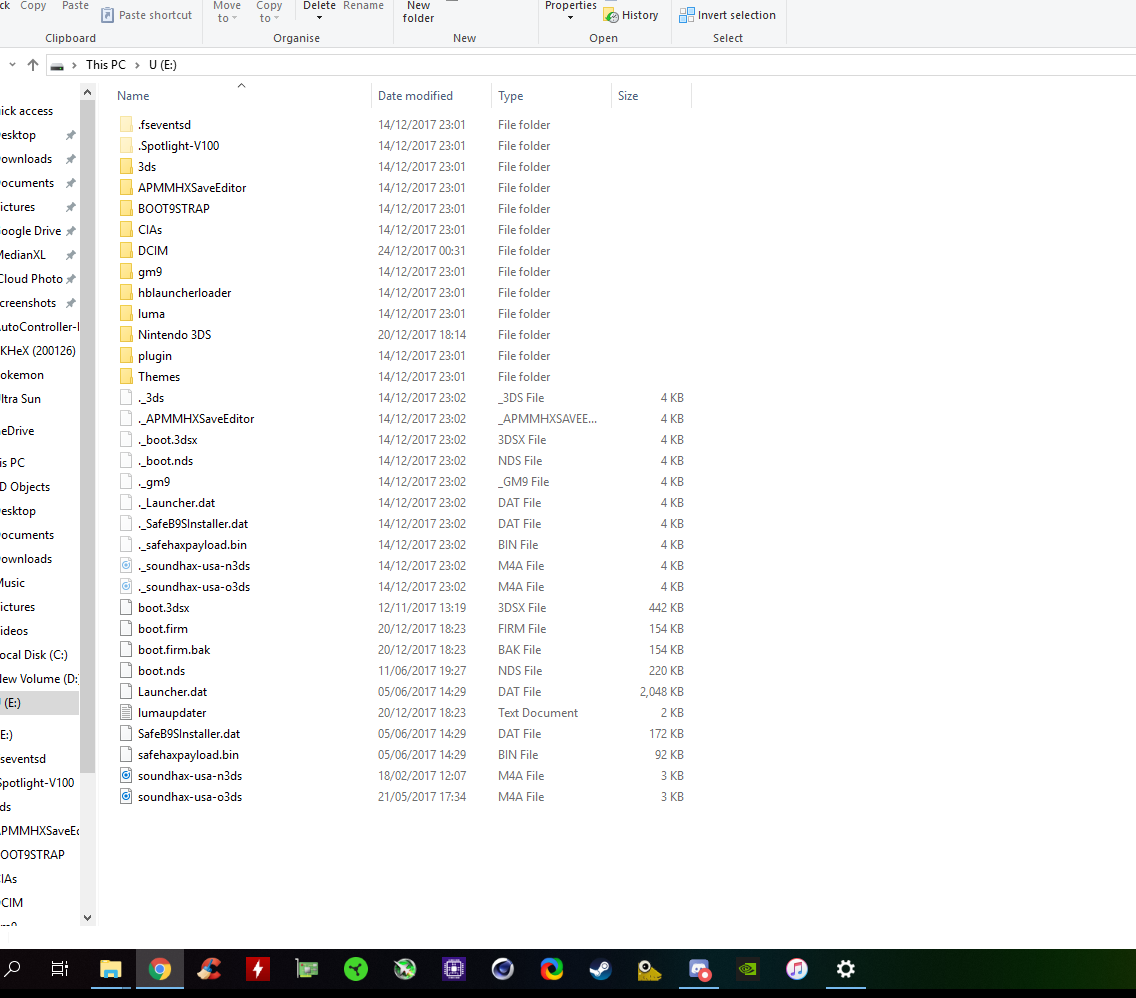Click U (E:) in address bar
The width and height of the screenshot is (1136, 998).
[x=163, y=64]
